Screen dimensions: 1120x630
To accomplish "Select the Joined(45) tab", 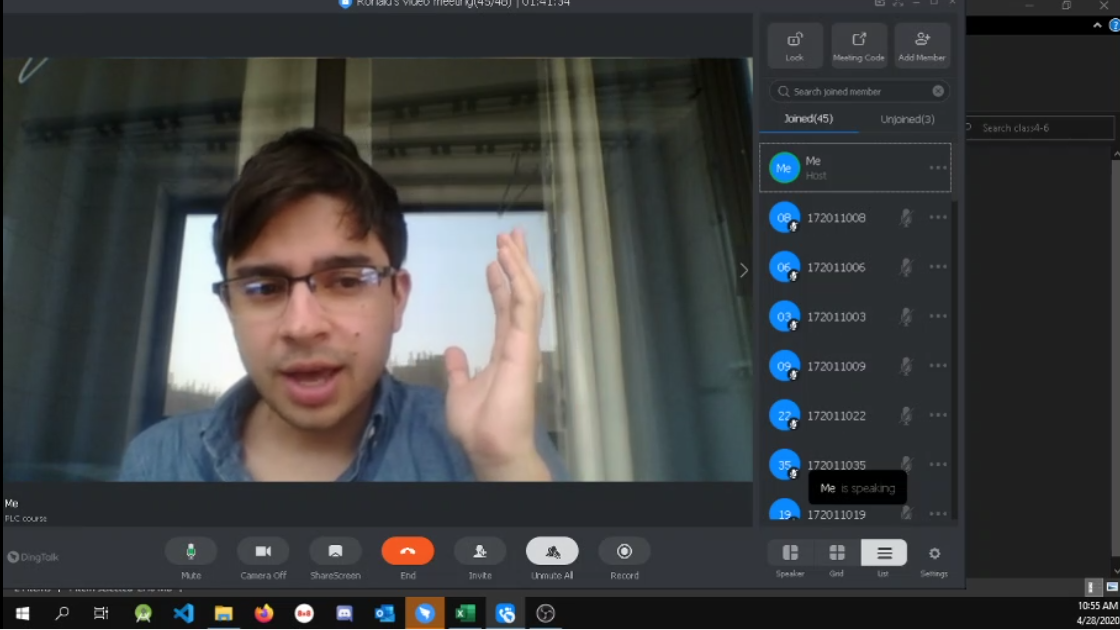I will (808, 119).
